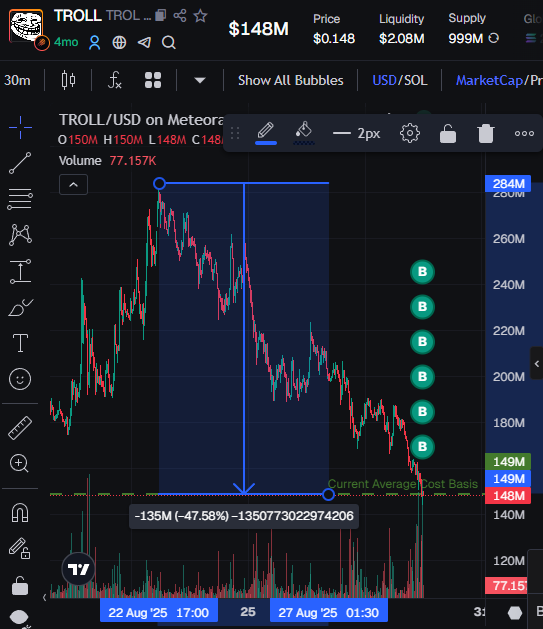This screenshot has height=629, width=543.
Task: Click the Price $0.148 stat
Action: (334, 29)
